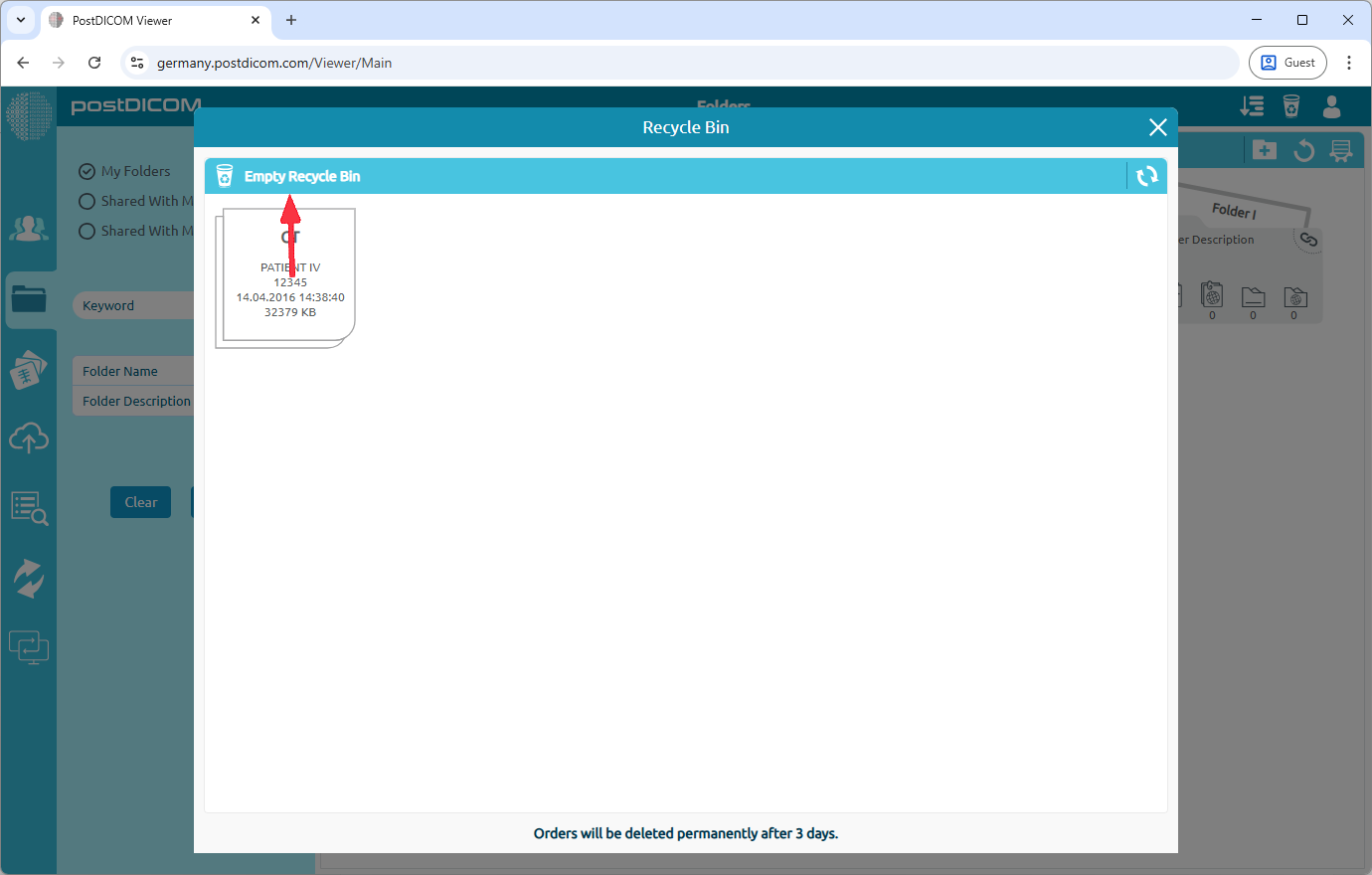Viewport: 1372px width, 875px height.
Task: Open the user account icon in the top bar
Action: pyautogui.click(x=1332, y=106)
